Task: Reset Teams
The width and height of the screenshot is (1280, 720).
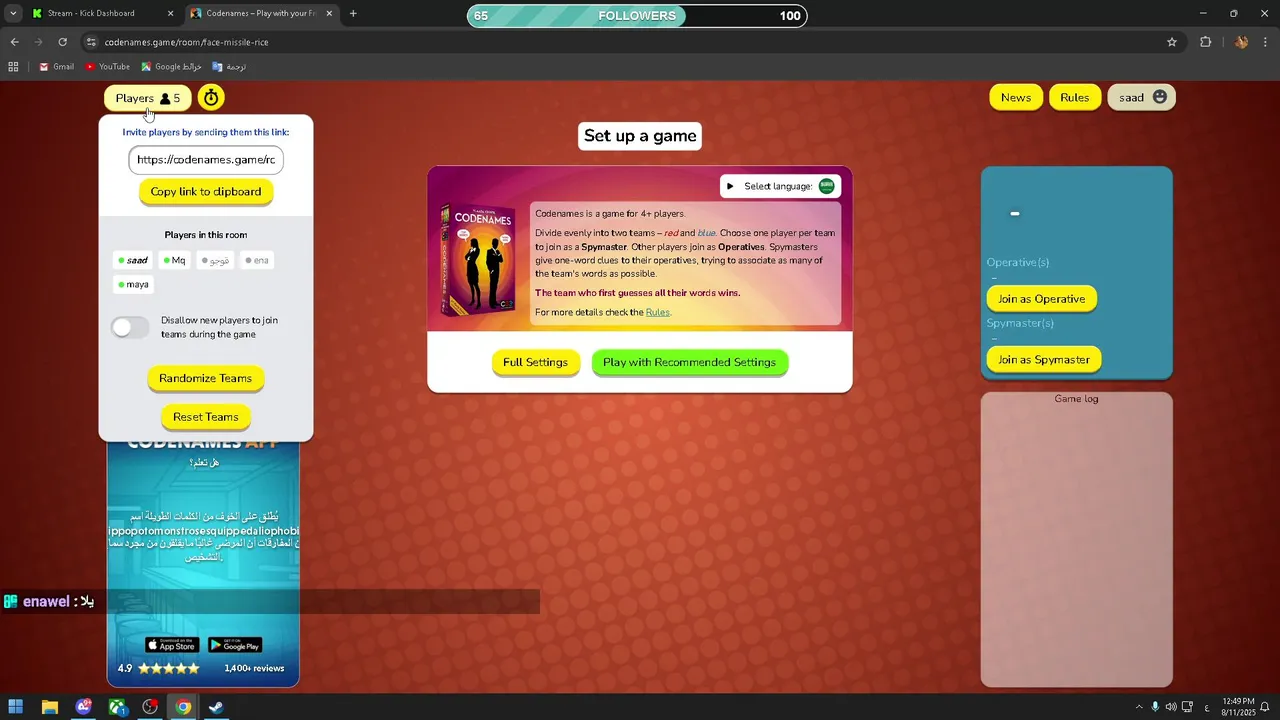Action: click(206, 417)
